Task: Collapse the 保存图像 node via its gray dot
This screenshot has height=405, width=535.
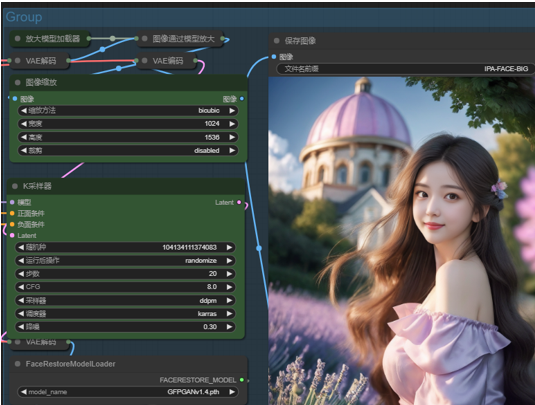Action: click(x=277, y=41)
